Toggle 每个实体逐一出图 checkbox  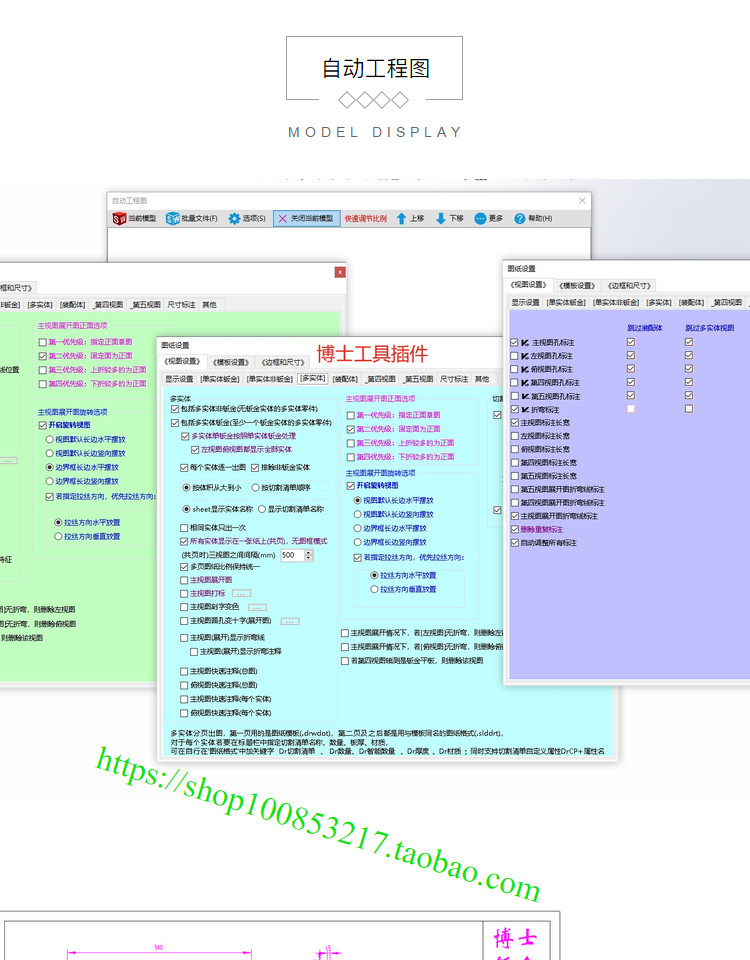(184, 468)
